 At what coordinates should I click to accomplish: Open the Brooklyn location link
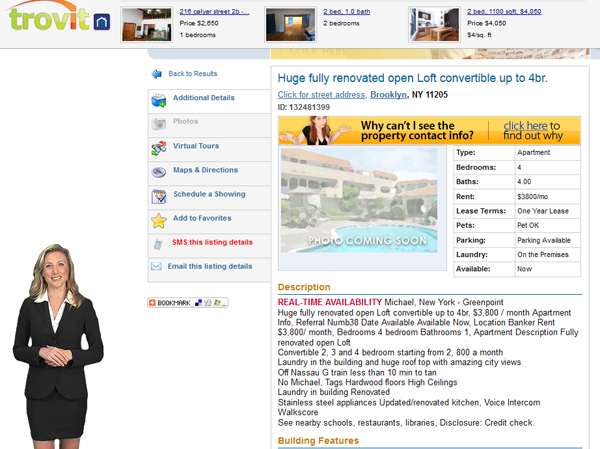[x=388, y=95]
